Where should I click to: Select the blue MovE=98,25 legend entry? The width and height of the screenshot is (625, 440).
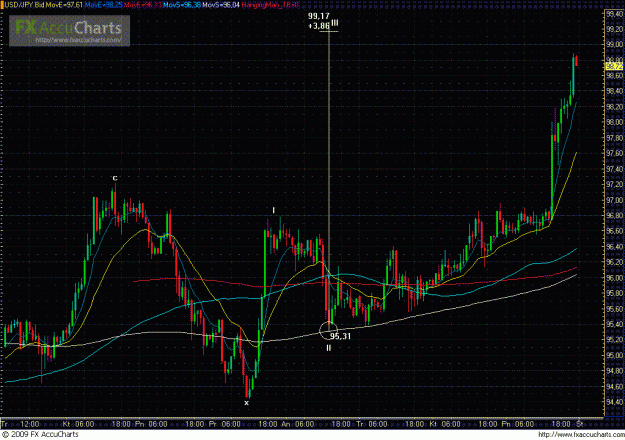pyautogui.click(x=104, y=5)
